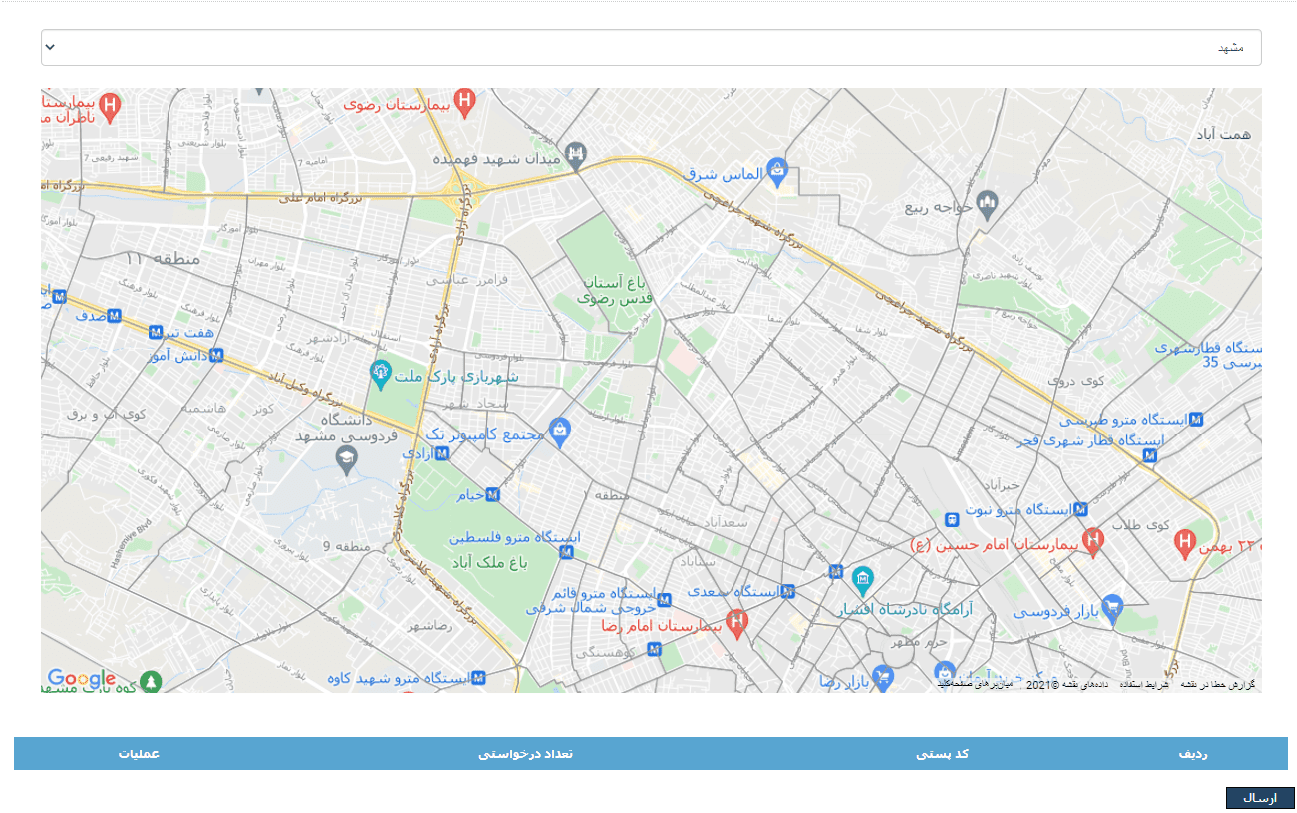Click the تعداد درخواستی column header
Viewport: 1297px width, 813px height.
coord(525,754)
